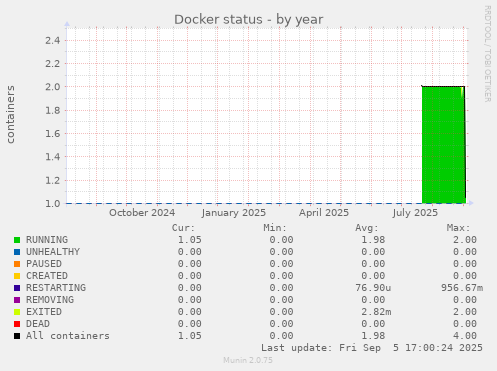Screen dimensions: 497x371
Task: Click the 1.0 y-axis tick label
Action: (53, 203)
